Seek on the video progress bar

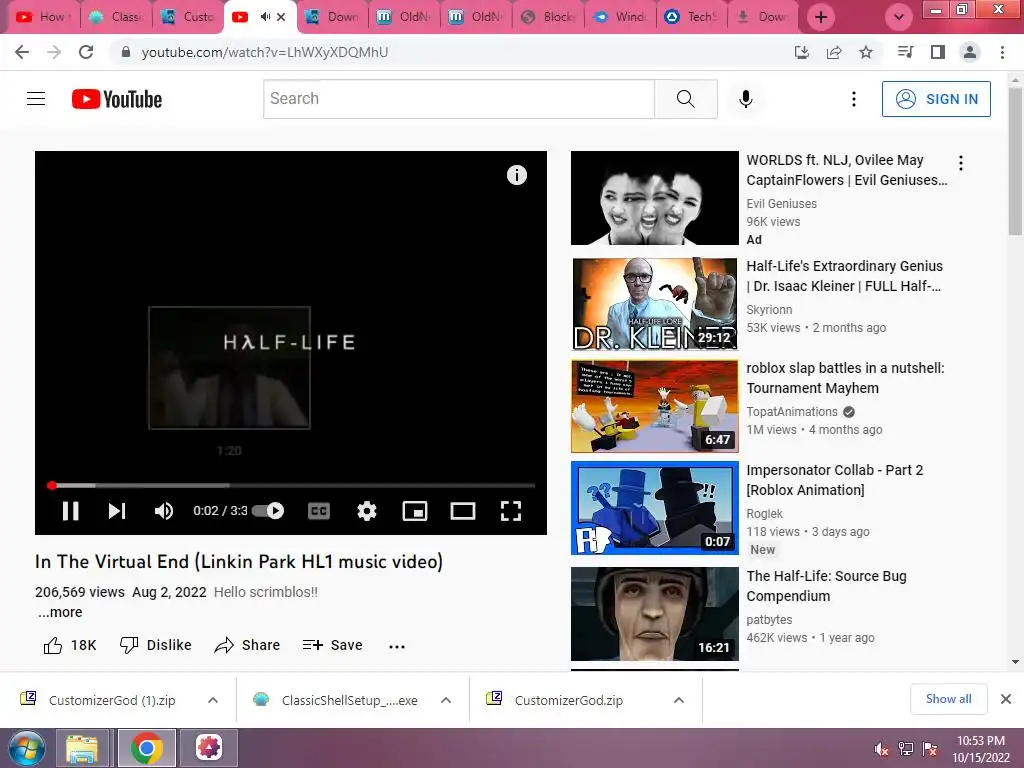(x=291, y=485)
